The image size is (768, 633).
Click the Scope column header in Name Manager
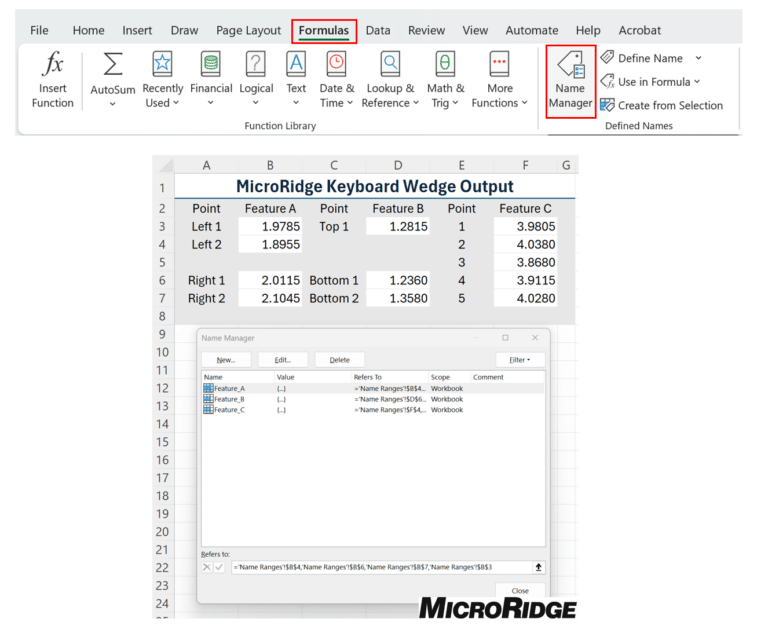[x=450, y=377]
